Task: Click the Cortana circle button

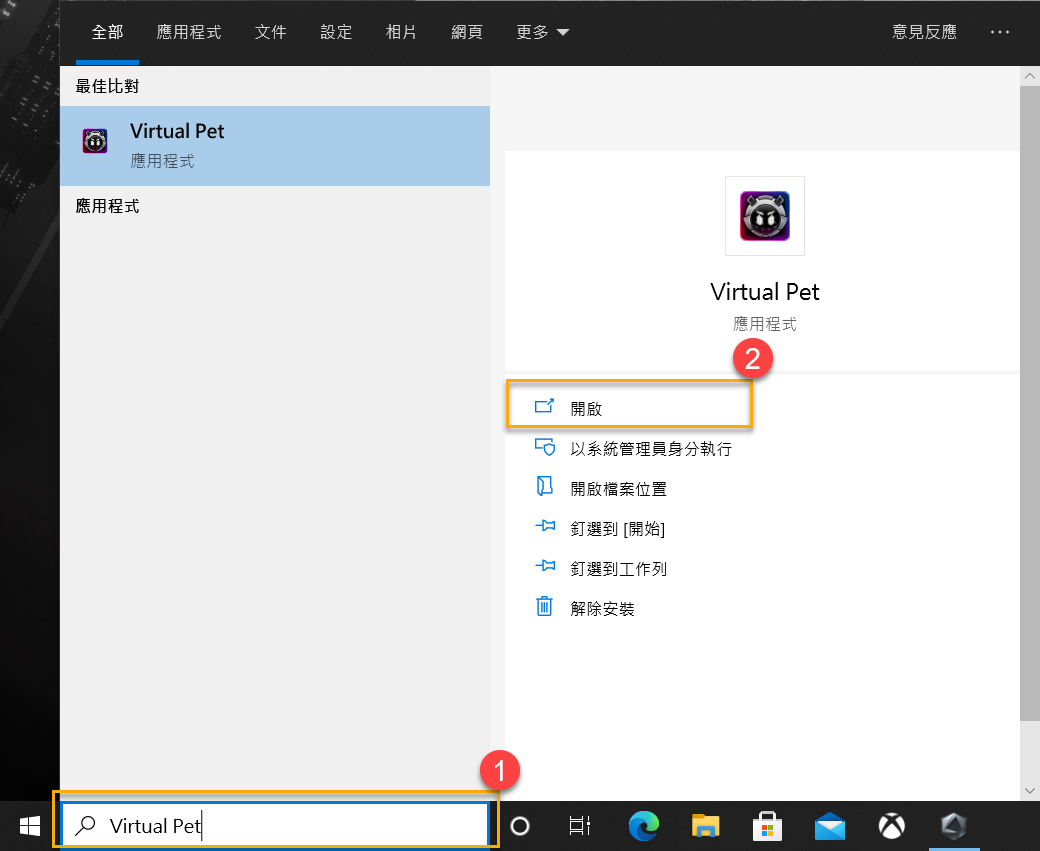Action: coord(519,826)
